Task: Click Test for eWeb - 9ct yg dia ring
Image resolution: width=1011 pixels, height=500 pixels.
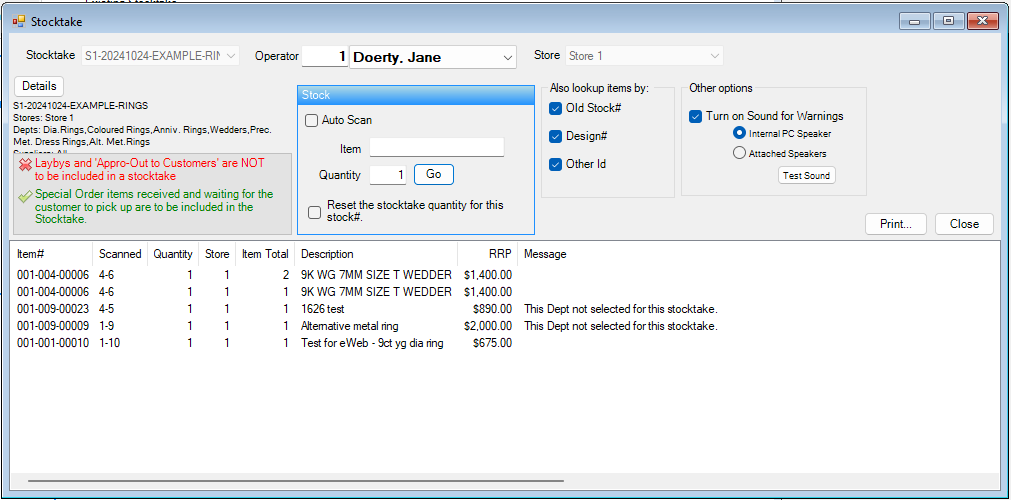Action: pos(373,343)
